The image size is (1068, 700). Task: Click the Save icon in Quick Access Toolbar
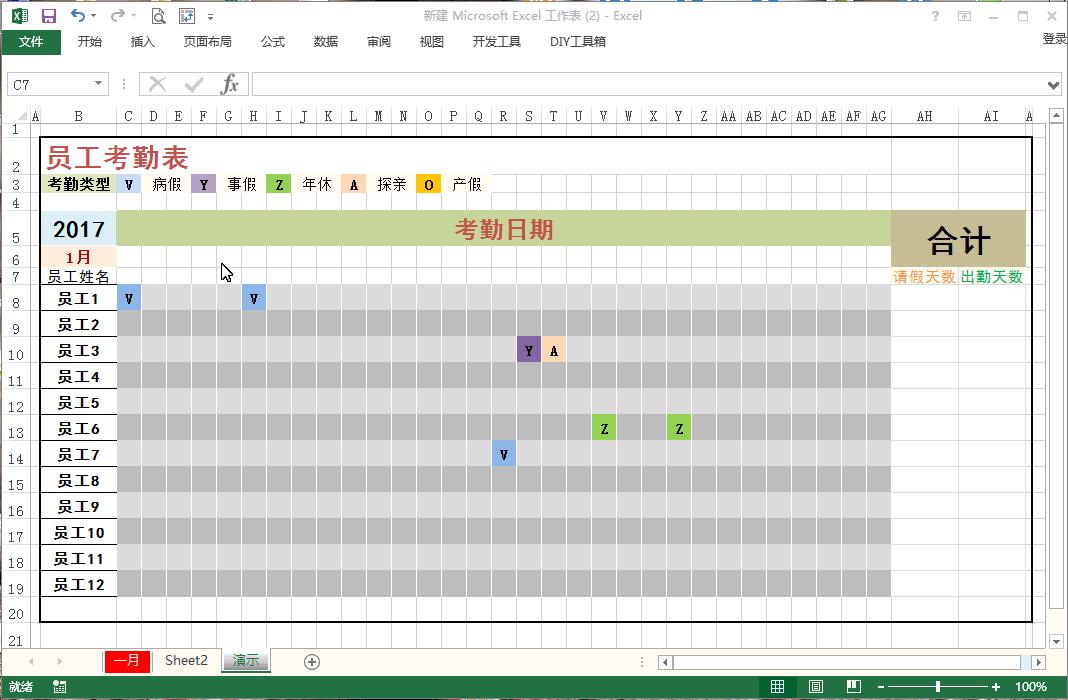point(47,16)
